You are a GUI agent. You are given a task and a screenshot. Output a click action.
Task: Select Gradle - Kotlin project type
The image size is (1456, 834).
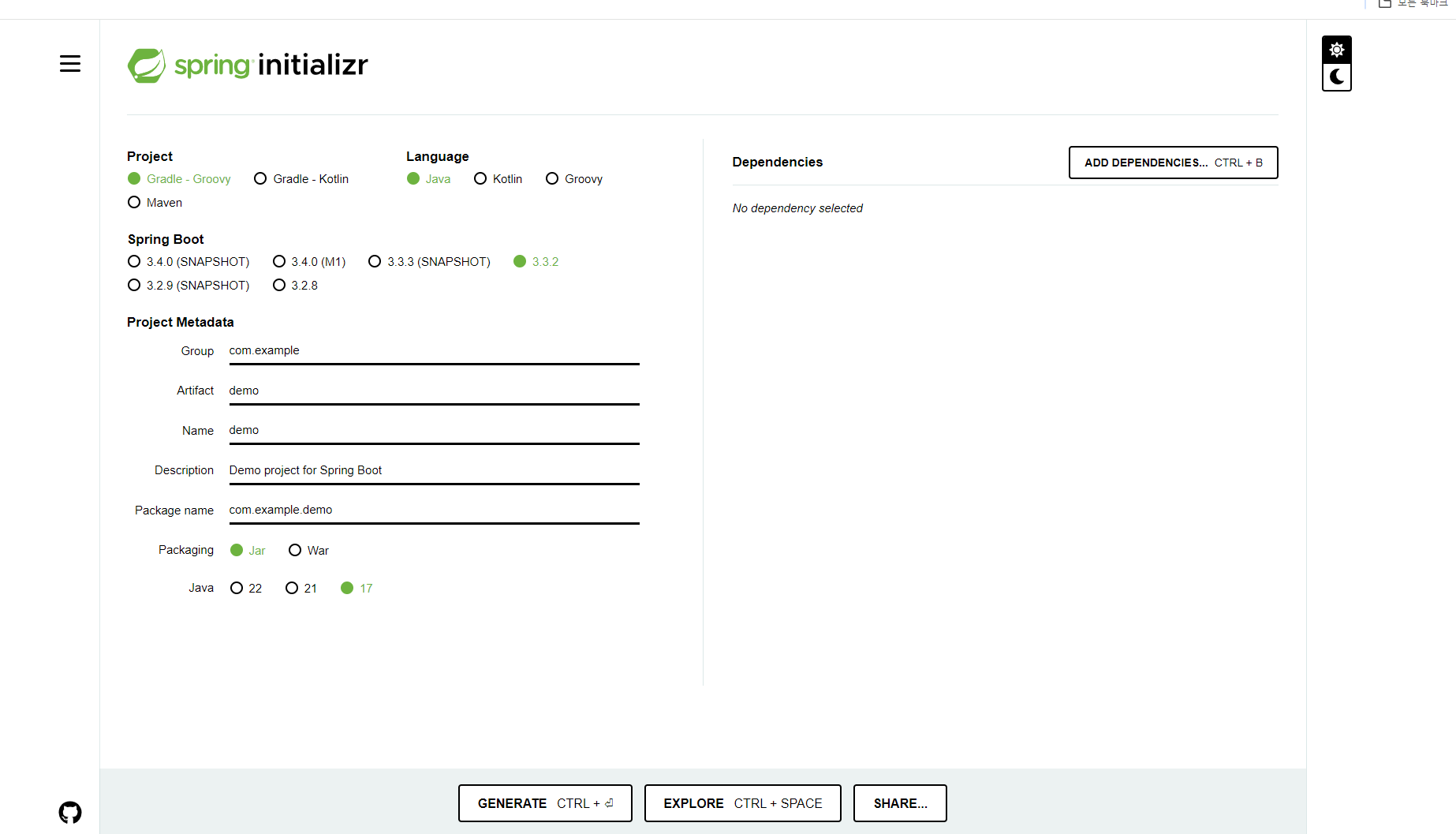(x=301, y=179)
